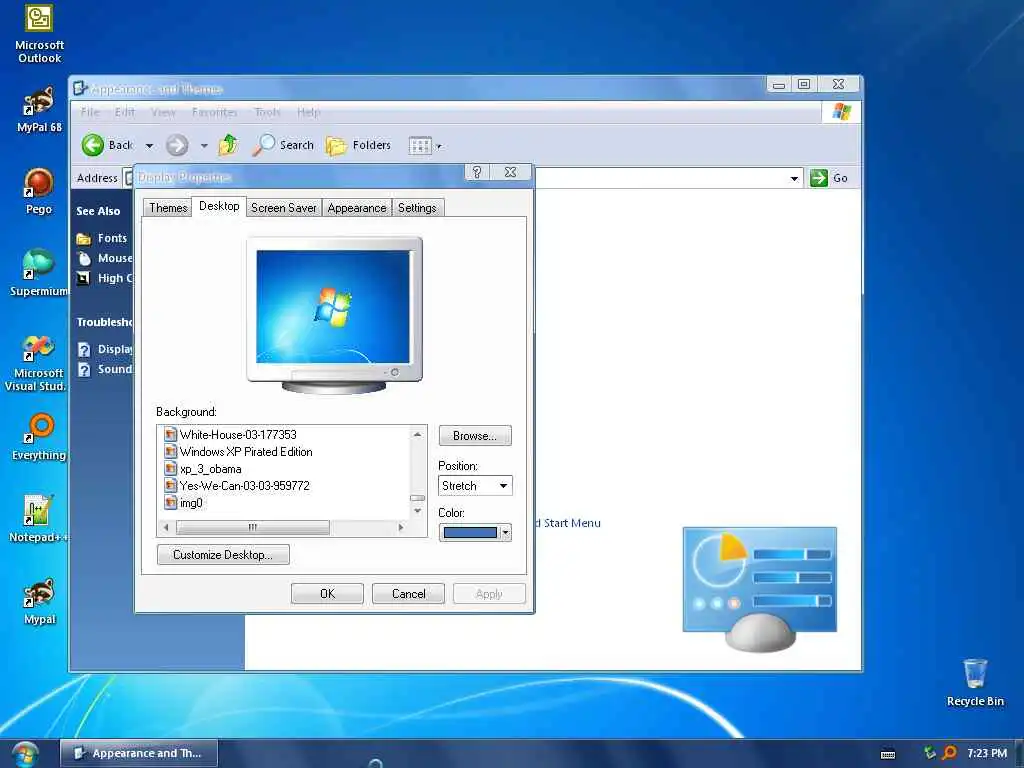Image resolution: width=1024 pixels, height=768 pixels.
Task: Open the Tools menu
Action: [x=267, y=112]
